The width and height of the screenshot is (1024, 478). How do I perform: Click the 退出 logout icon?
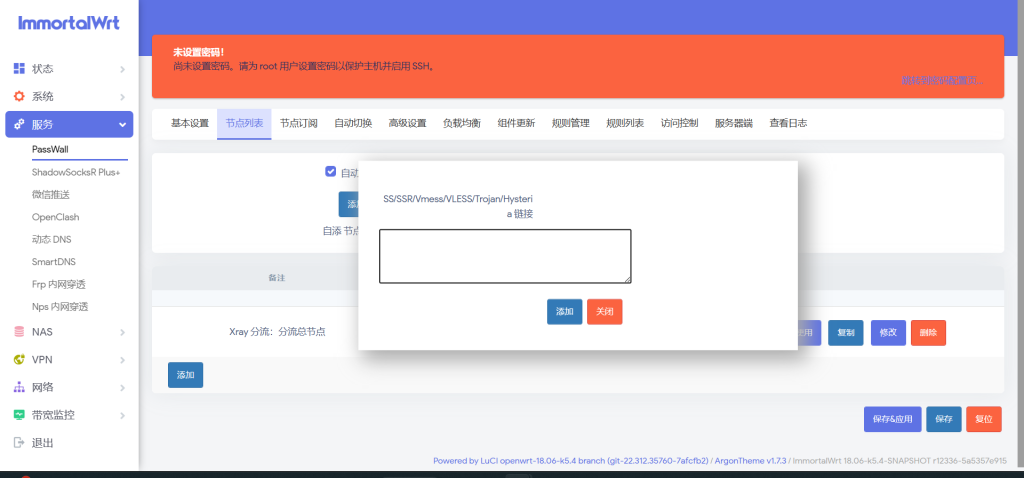[x=18, y=443]
